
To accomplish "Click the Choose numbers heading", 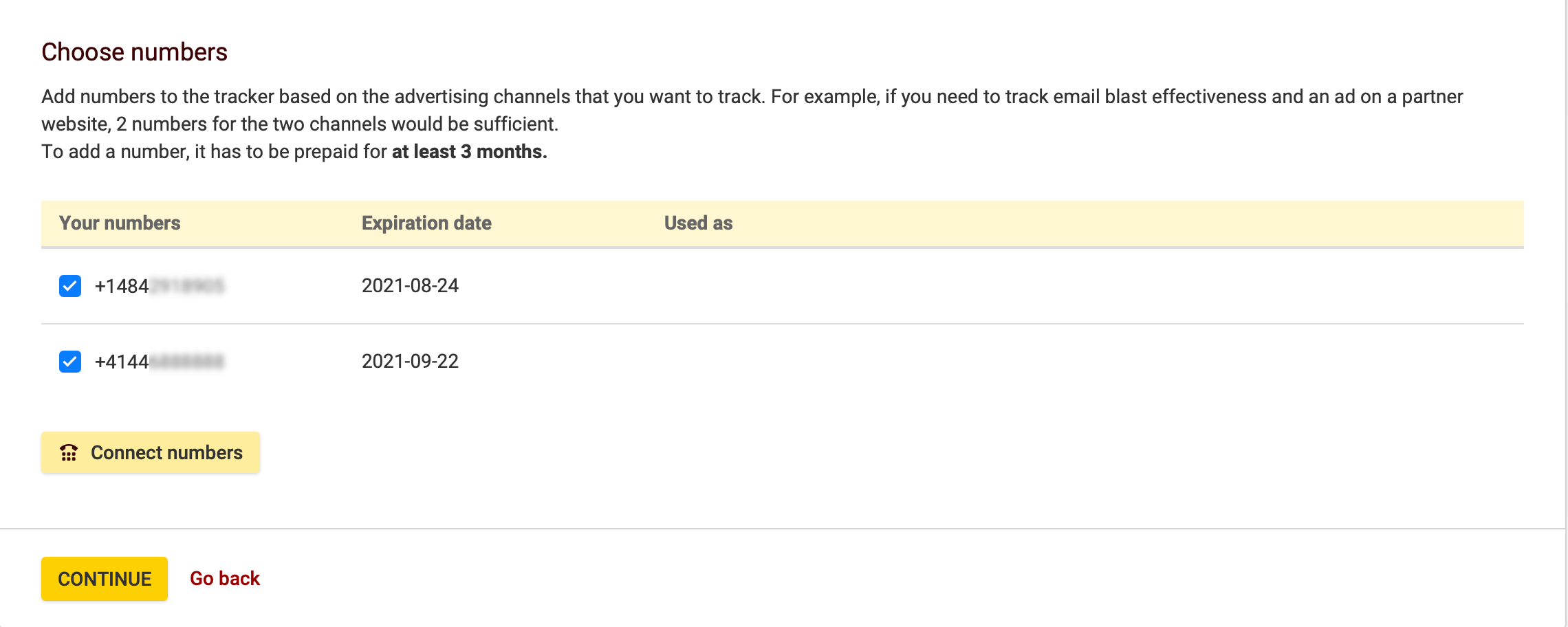I will pos(134,52).
